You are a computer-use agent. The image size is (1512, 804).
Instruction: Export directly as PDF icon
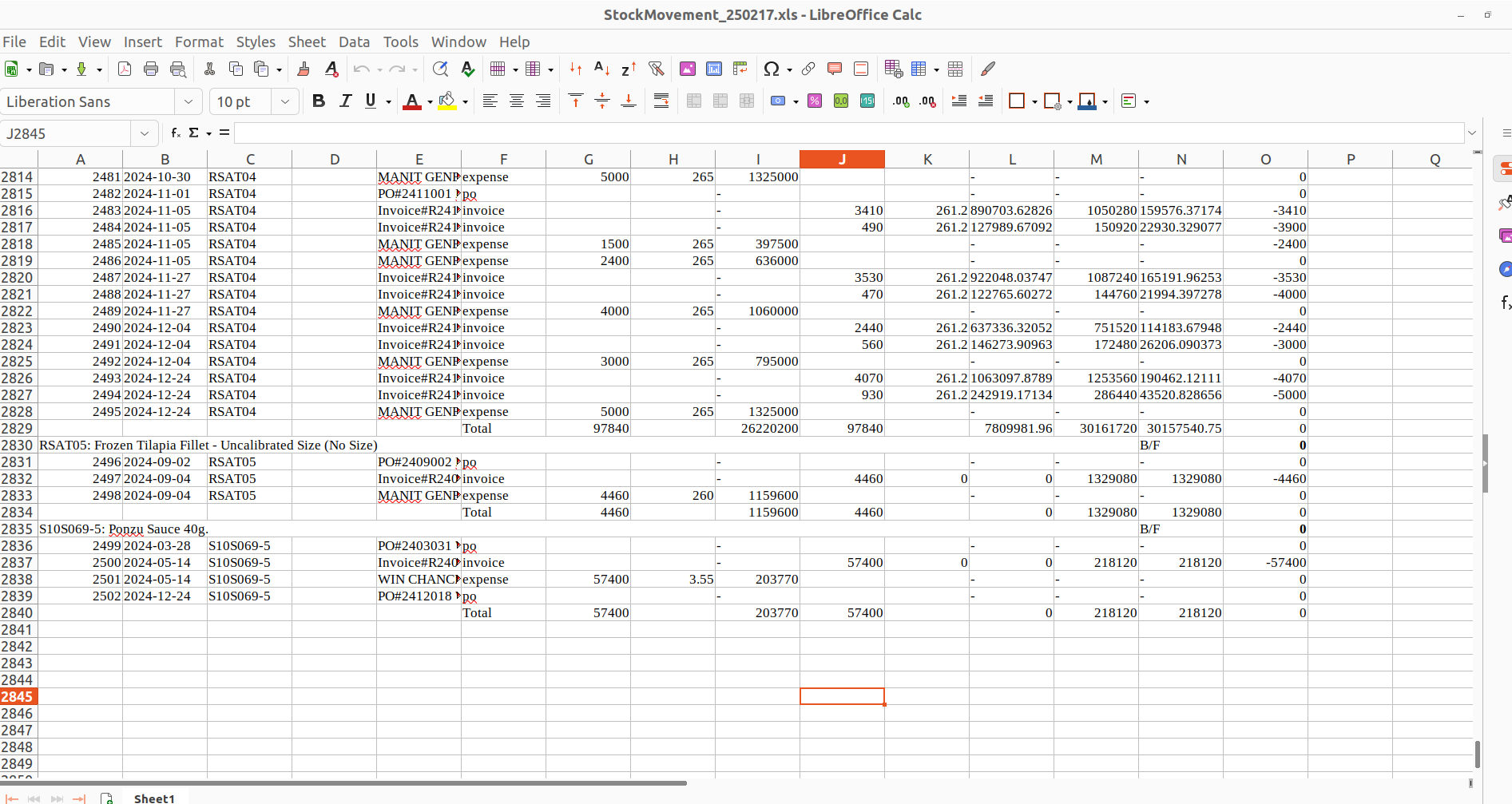(x=125, y=69)
